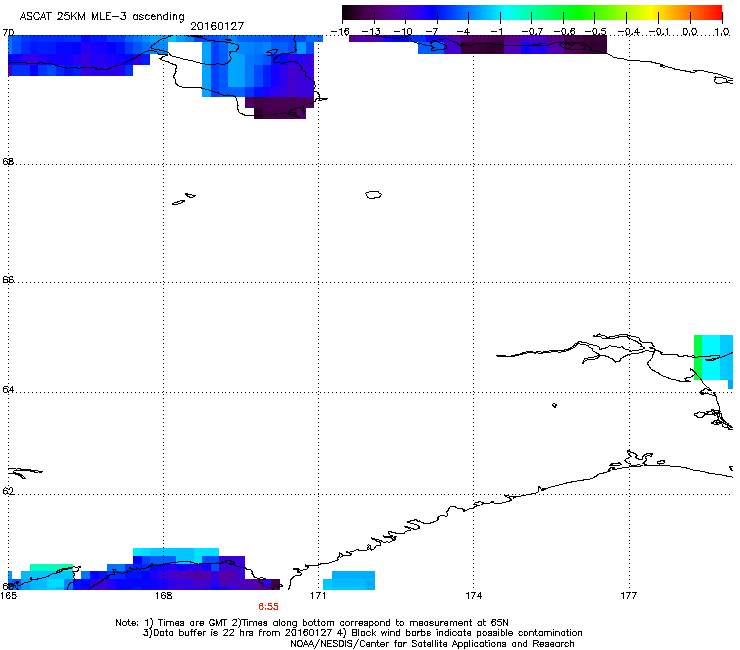Click the color bar label -4
Viewport: 740px width, 650px height.
coord(463,32)
